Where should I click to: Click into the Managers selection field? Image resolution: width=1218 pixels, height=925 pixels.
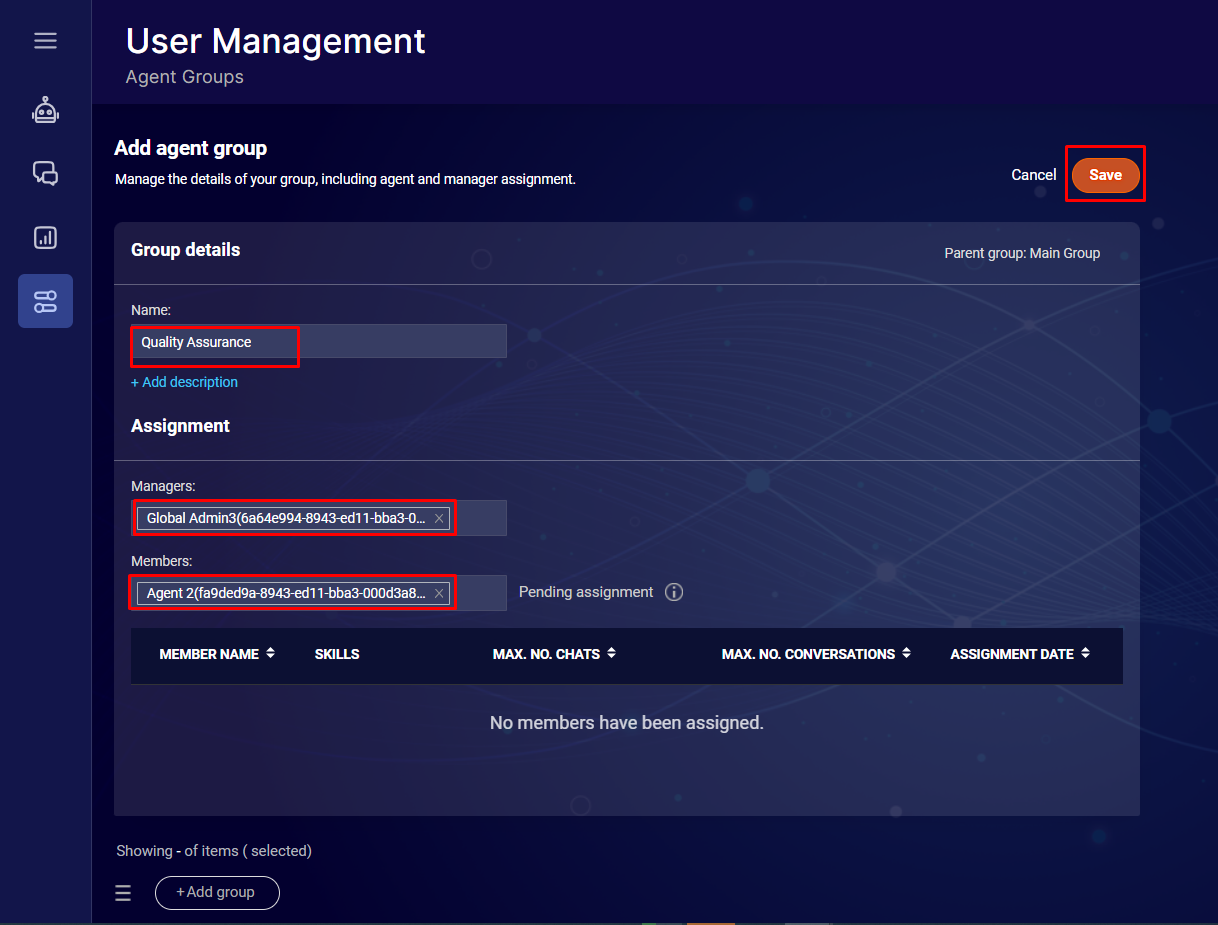[319, 518]
